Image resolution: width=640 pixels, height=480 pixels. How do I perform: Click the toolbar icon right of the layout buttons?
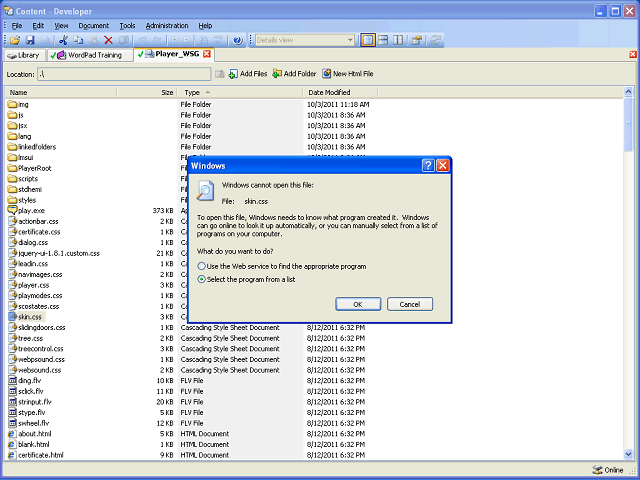click(417, 40)
